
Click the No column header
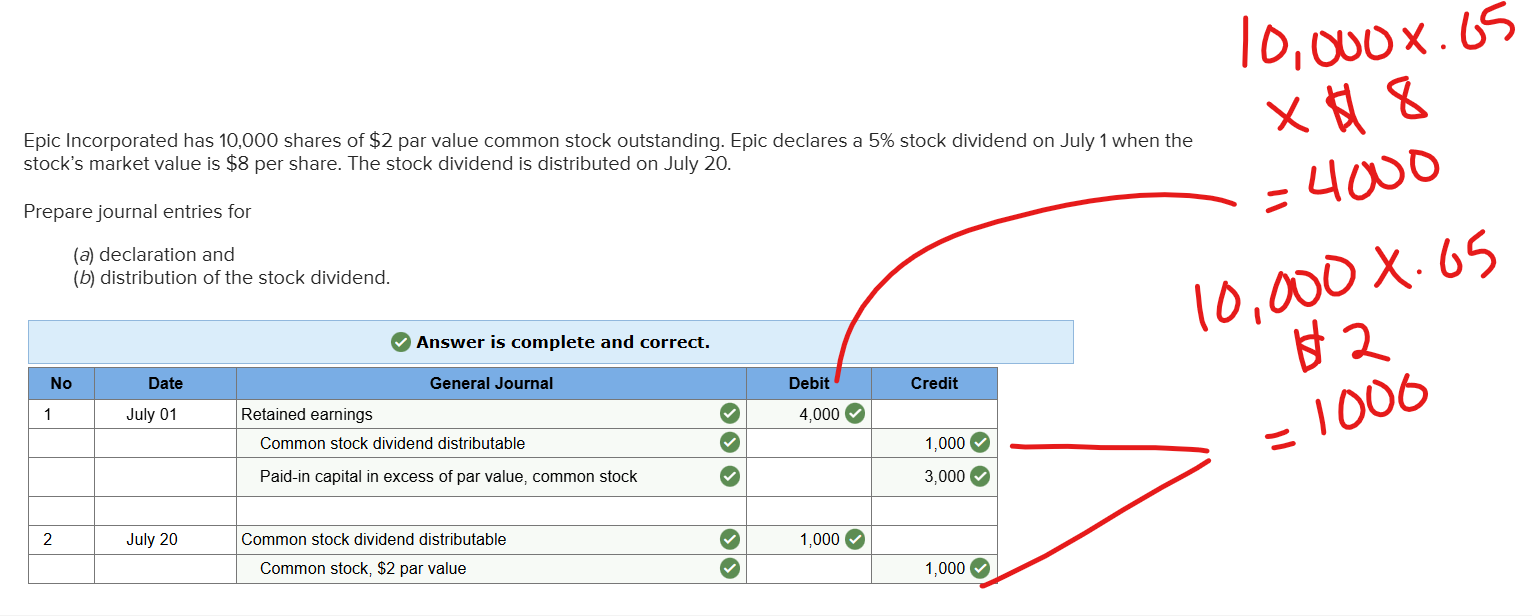(x=61, y=383)
